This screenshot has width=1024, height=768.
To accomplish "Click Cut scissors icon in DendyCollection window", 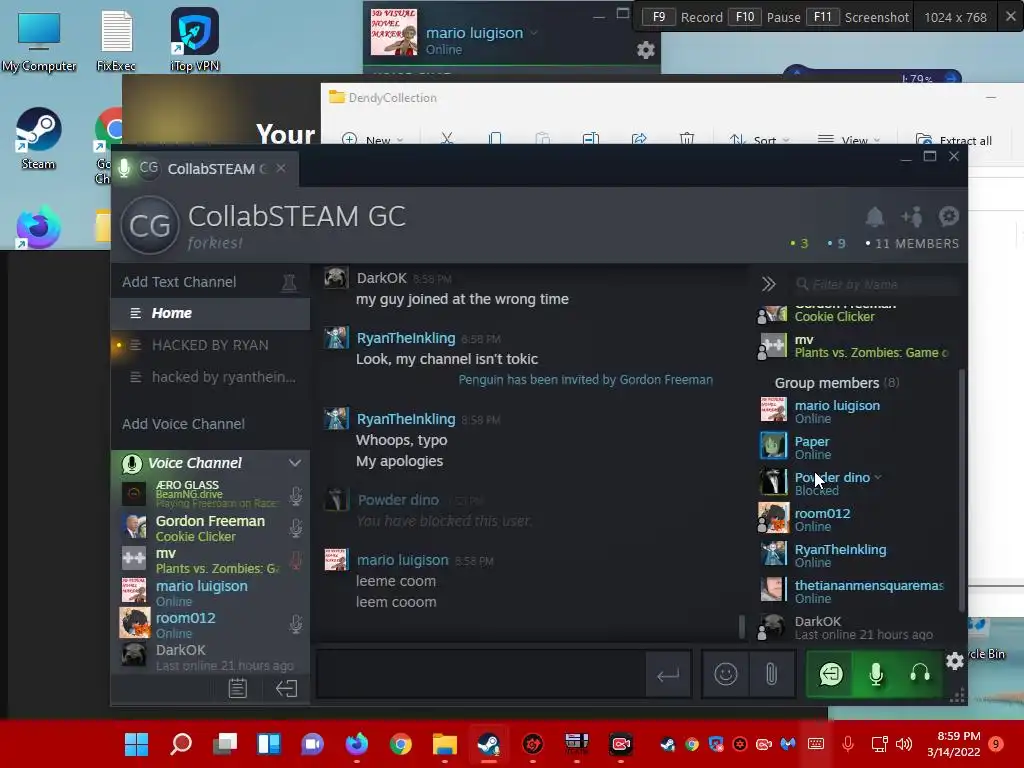I will pyautogui.click(x=447, y=138).
